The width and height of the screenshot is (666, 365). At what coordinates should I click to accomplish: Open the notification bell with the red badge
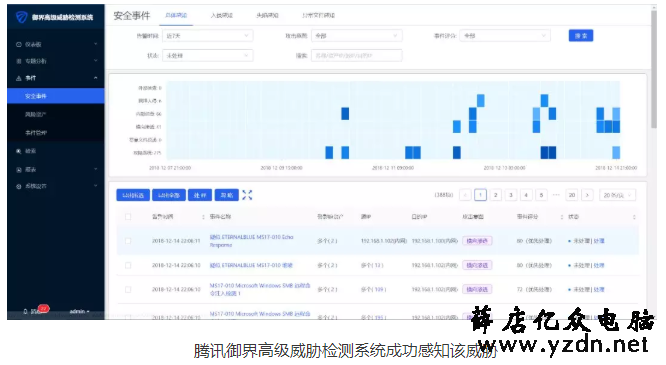coord(25,311)
